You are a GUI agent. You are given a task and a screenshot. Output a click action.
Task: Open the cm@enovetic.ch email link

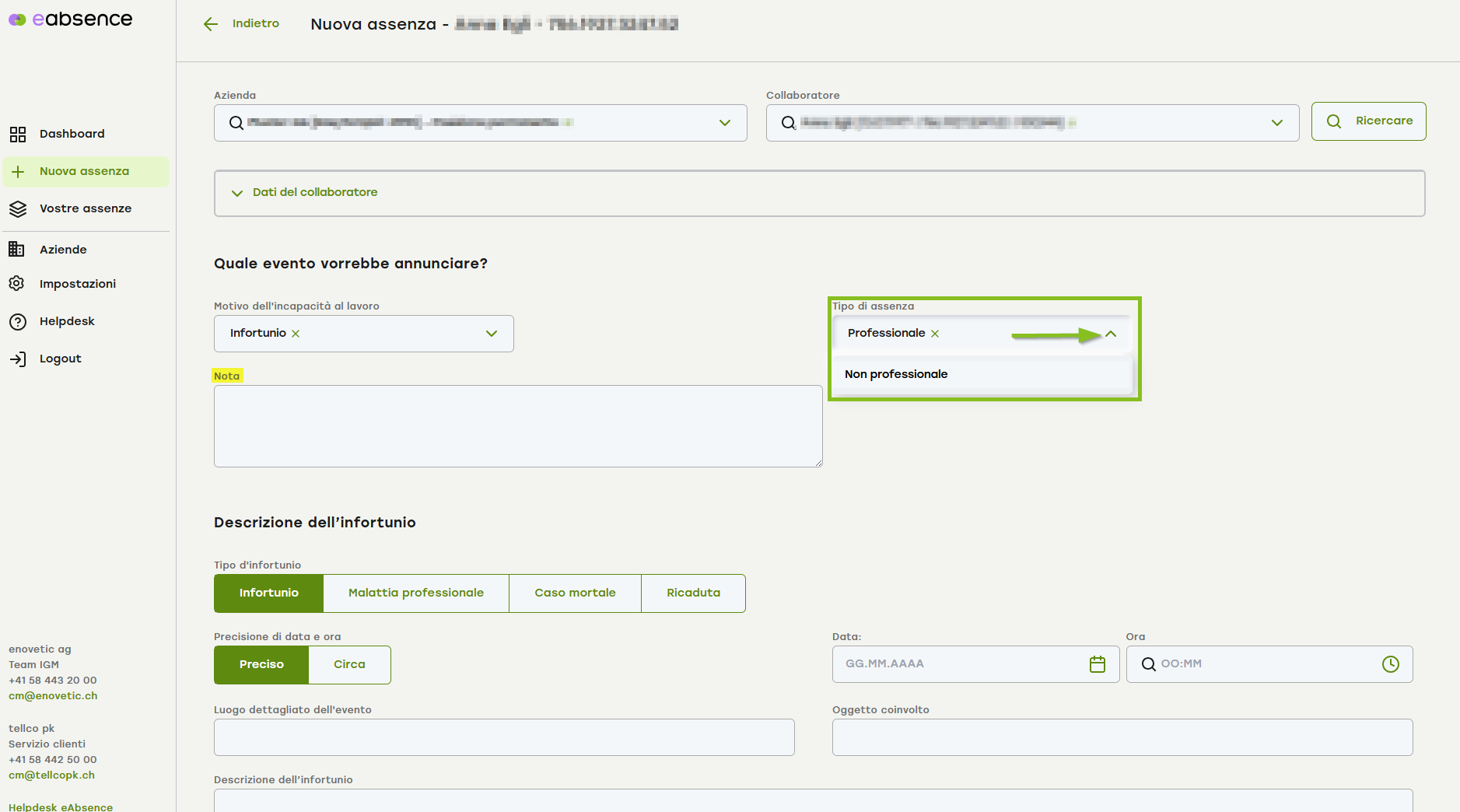tap(53, 696)
